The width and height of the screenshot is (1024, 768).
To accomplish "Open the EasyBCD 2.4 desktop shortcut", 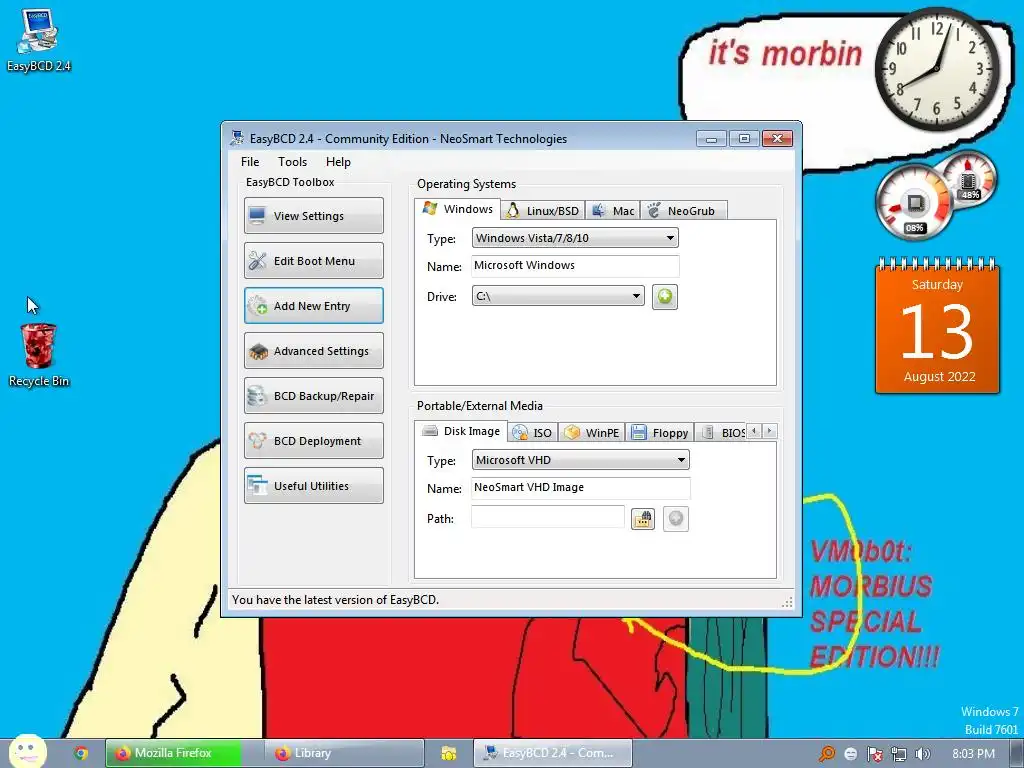I will coord(38,40).
